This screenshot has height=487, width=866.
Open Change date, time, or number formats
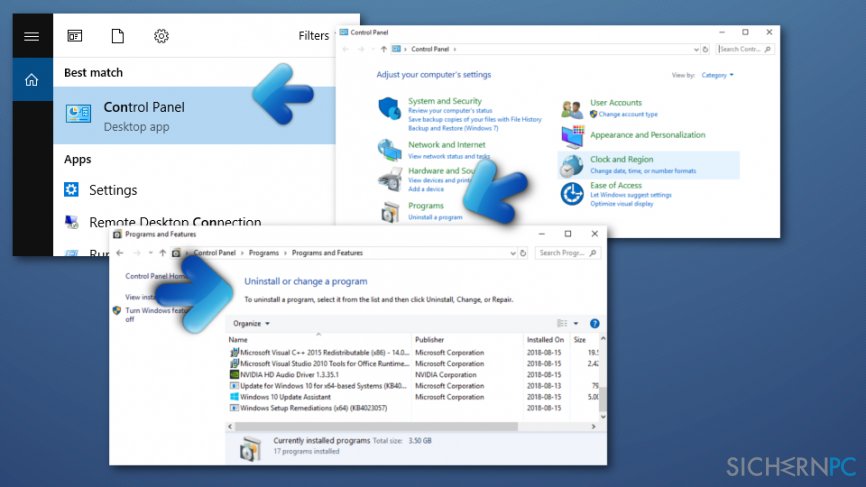point(643,171)
